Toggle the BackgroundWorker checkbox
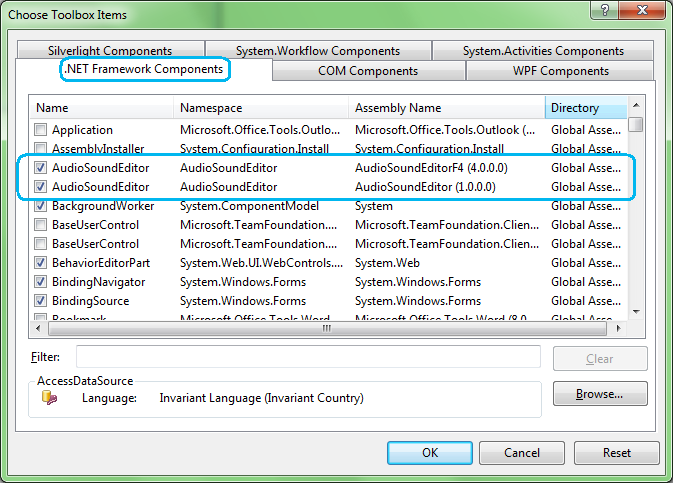This screenshot has width=673, height=483. click(41, 206)
